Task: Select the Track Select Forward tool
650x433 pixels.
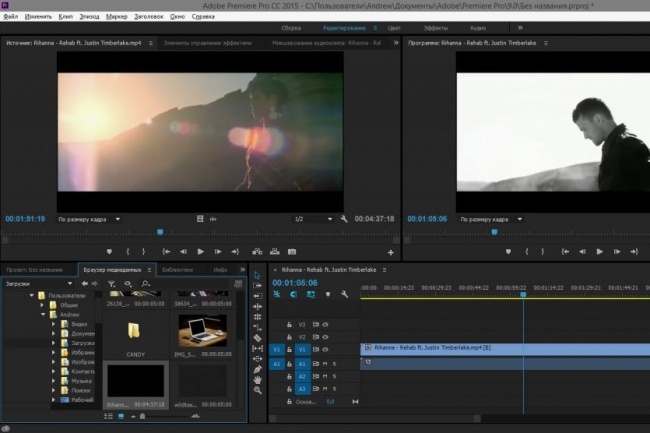Action: [257, 285]
